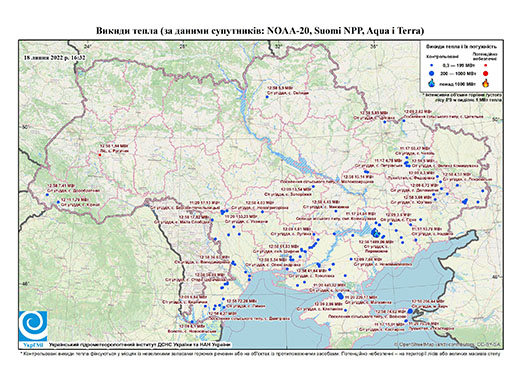Viewport: 520px width, 368px height.
Task: Click the blue marker labeled 2,62 MW
Action: pyautogui.click(x=403, y=121)
